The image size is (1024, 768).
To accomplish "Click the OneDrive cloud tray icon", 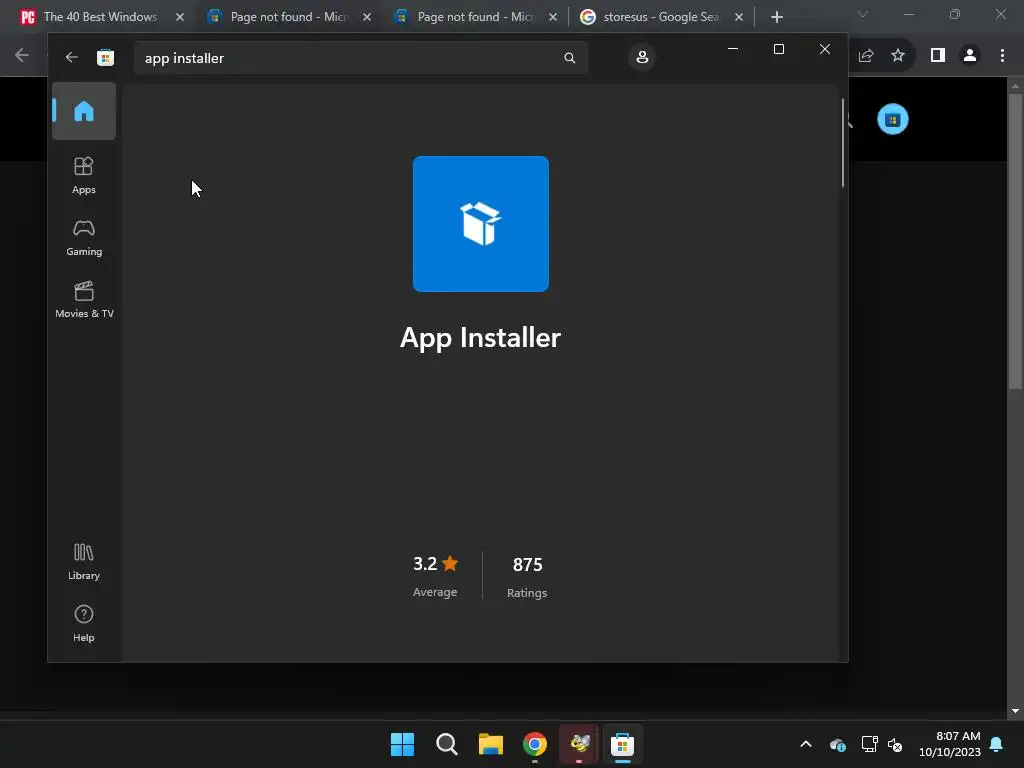I will pos(838,744).
